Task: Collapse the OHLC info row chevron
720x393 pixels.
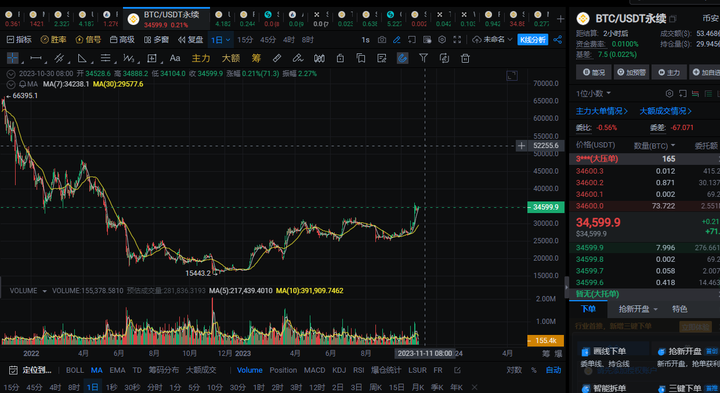Action: tap(10, 73)
